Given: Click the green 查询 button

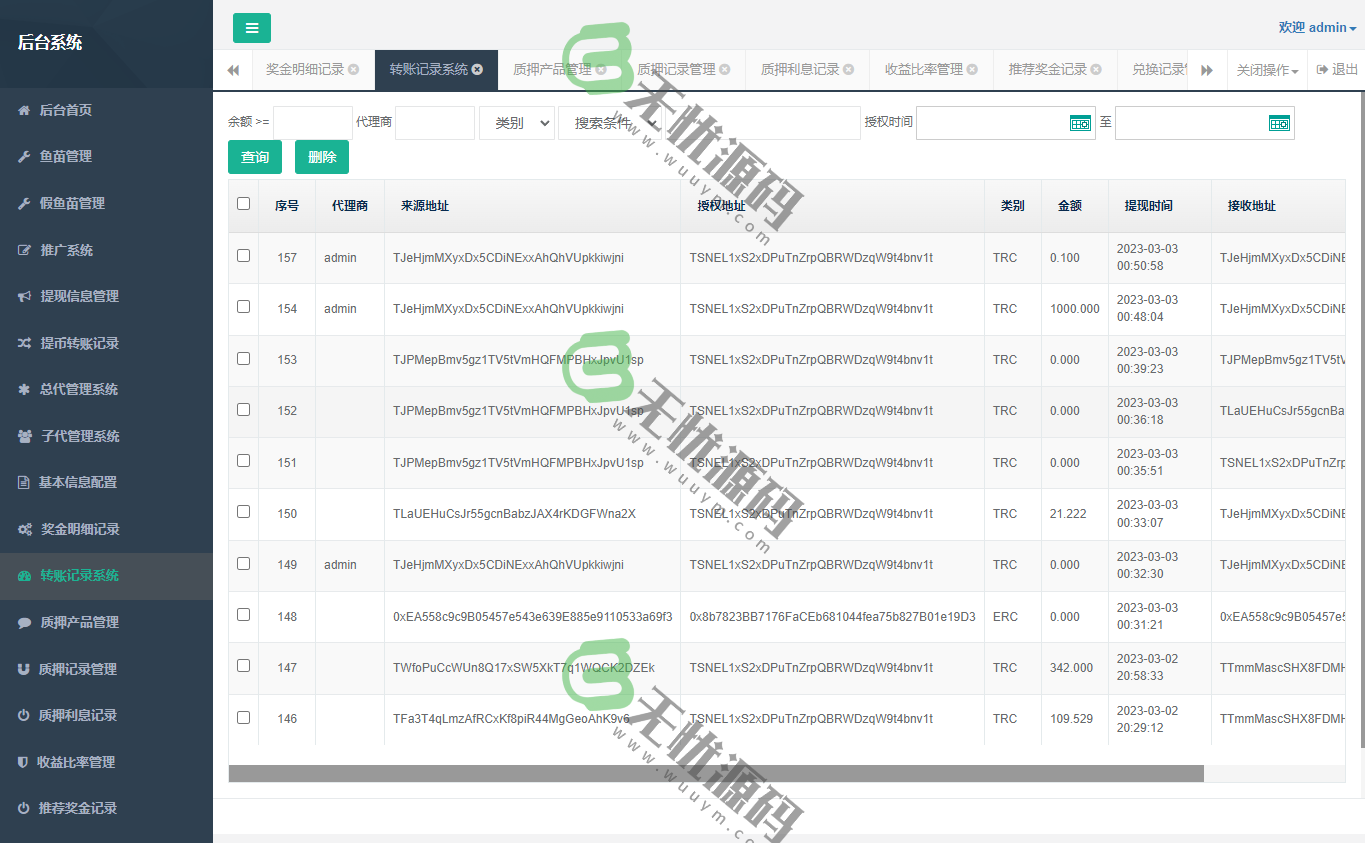Looking at the screenshot, I should (255, 157).
